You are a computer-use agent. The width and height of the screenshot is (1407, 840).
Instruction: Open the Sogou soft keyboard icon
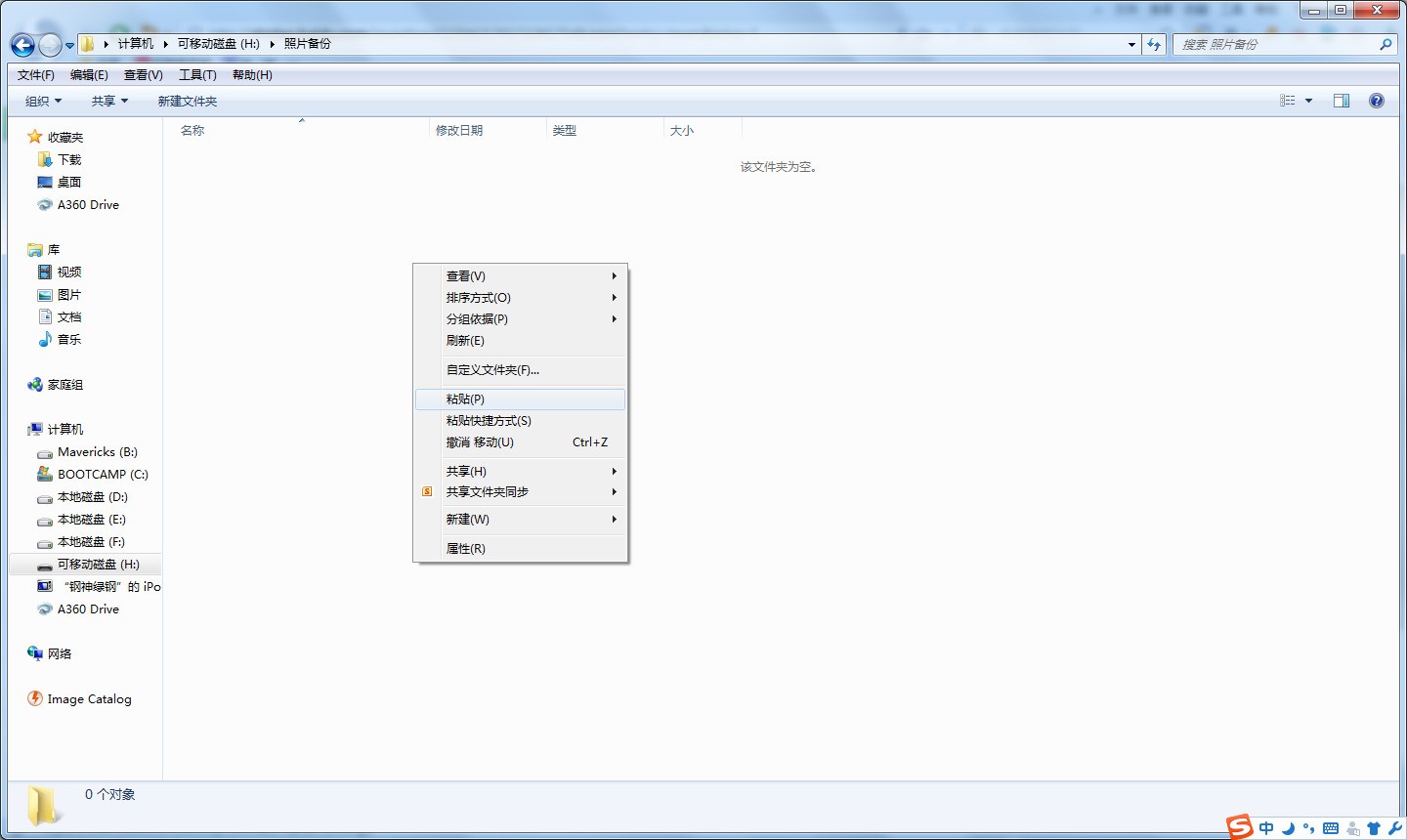[1331, 828]
